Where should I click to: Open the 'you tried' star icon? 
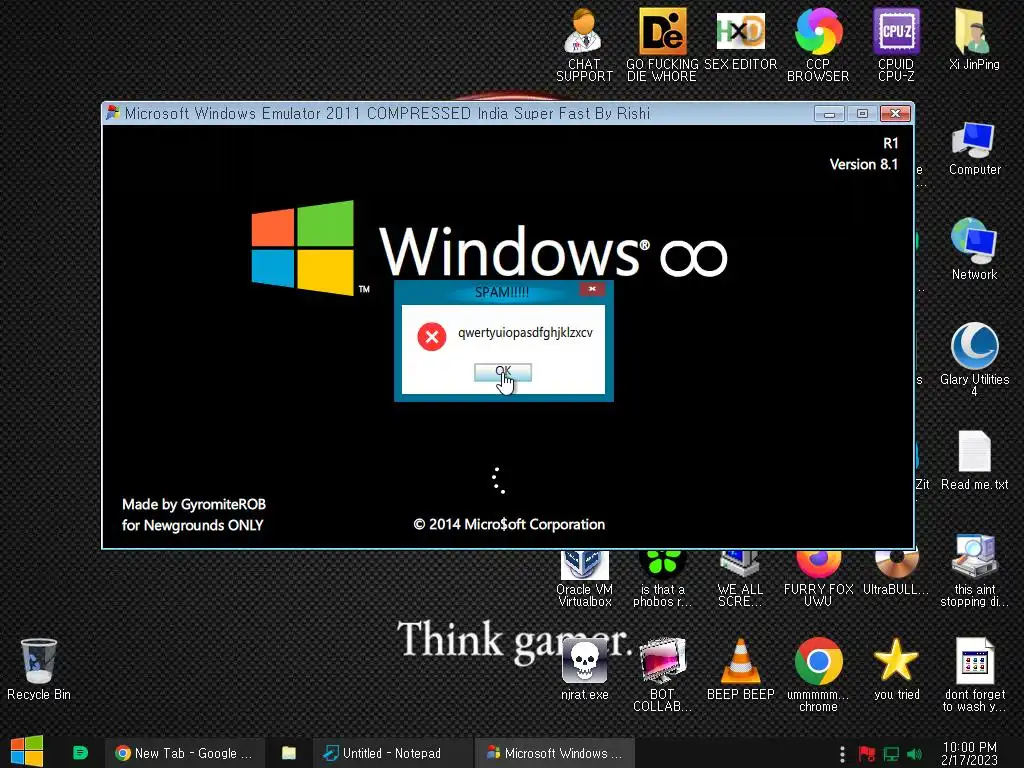tap(896, 670)
